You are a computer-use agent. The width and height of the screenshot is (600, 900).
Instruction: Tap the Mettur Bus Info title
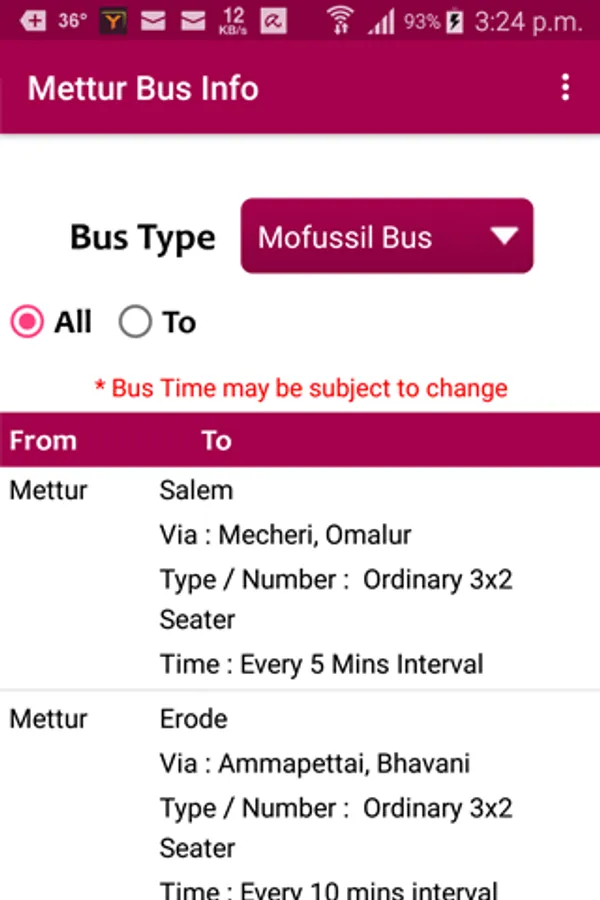click(143, 88)
